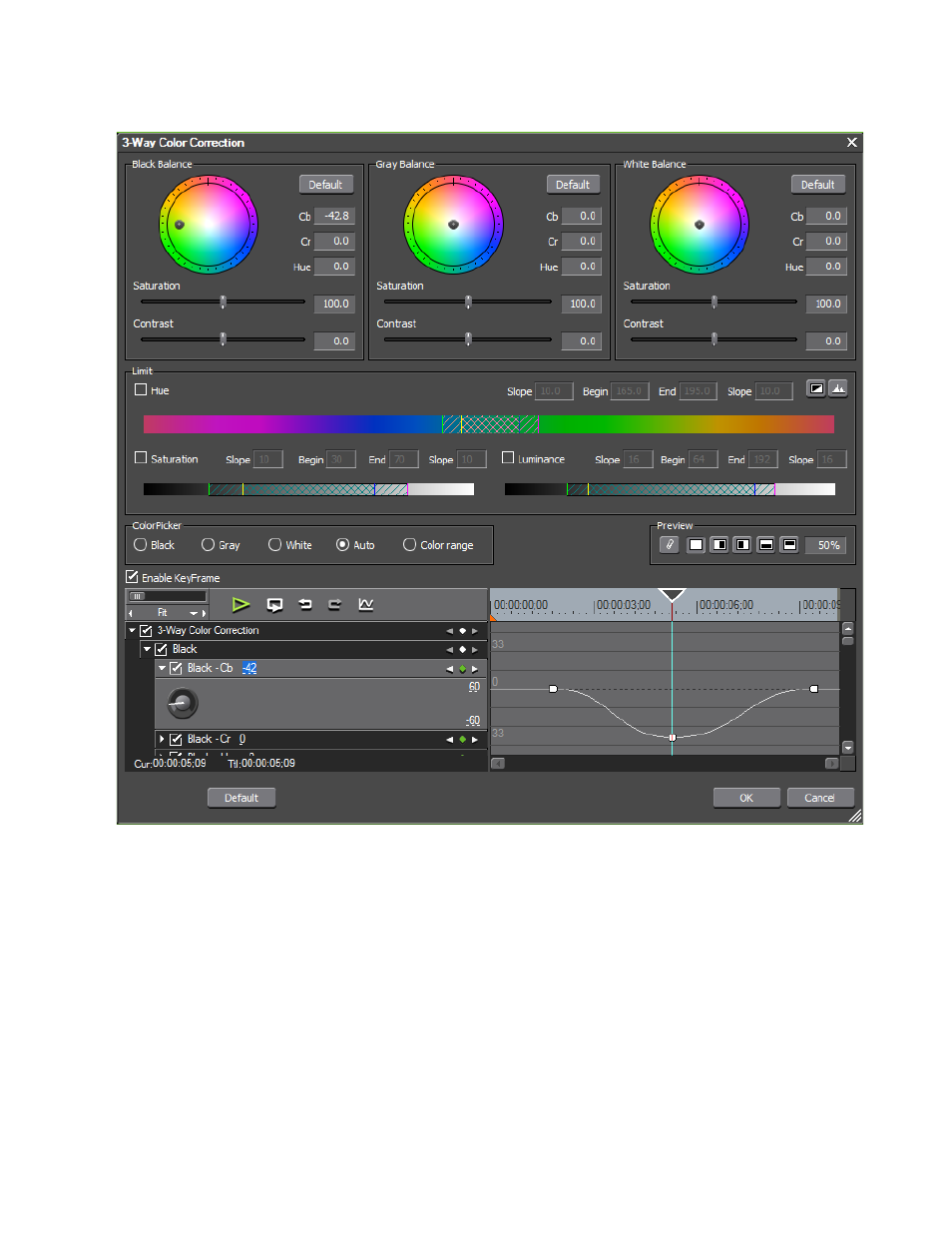The width and height of the screenshot is (952, 1233).
Task: Click the loop playback icon beside Play
Action: 274,604
